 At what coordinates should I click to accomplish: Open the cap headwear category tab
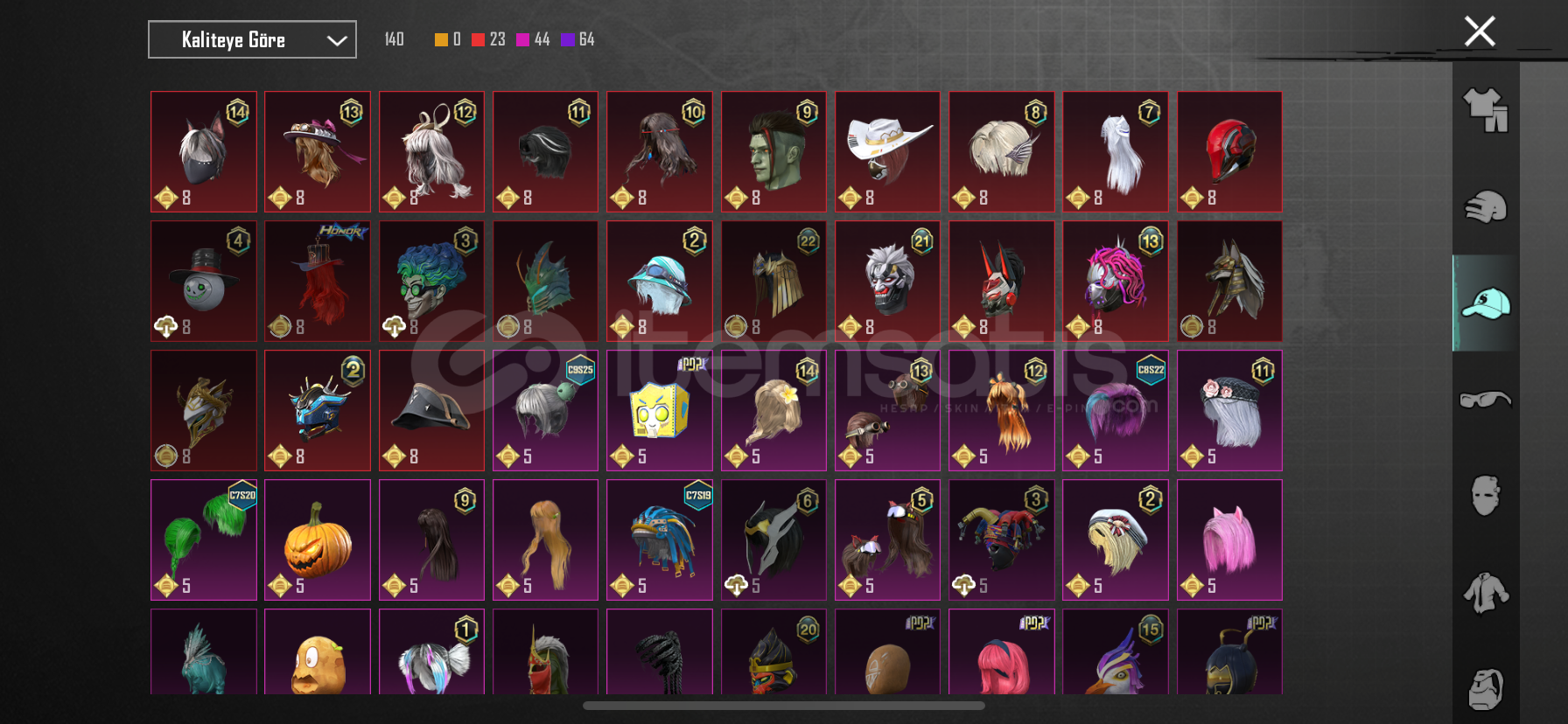(x=1485, y=303)
